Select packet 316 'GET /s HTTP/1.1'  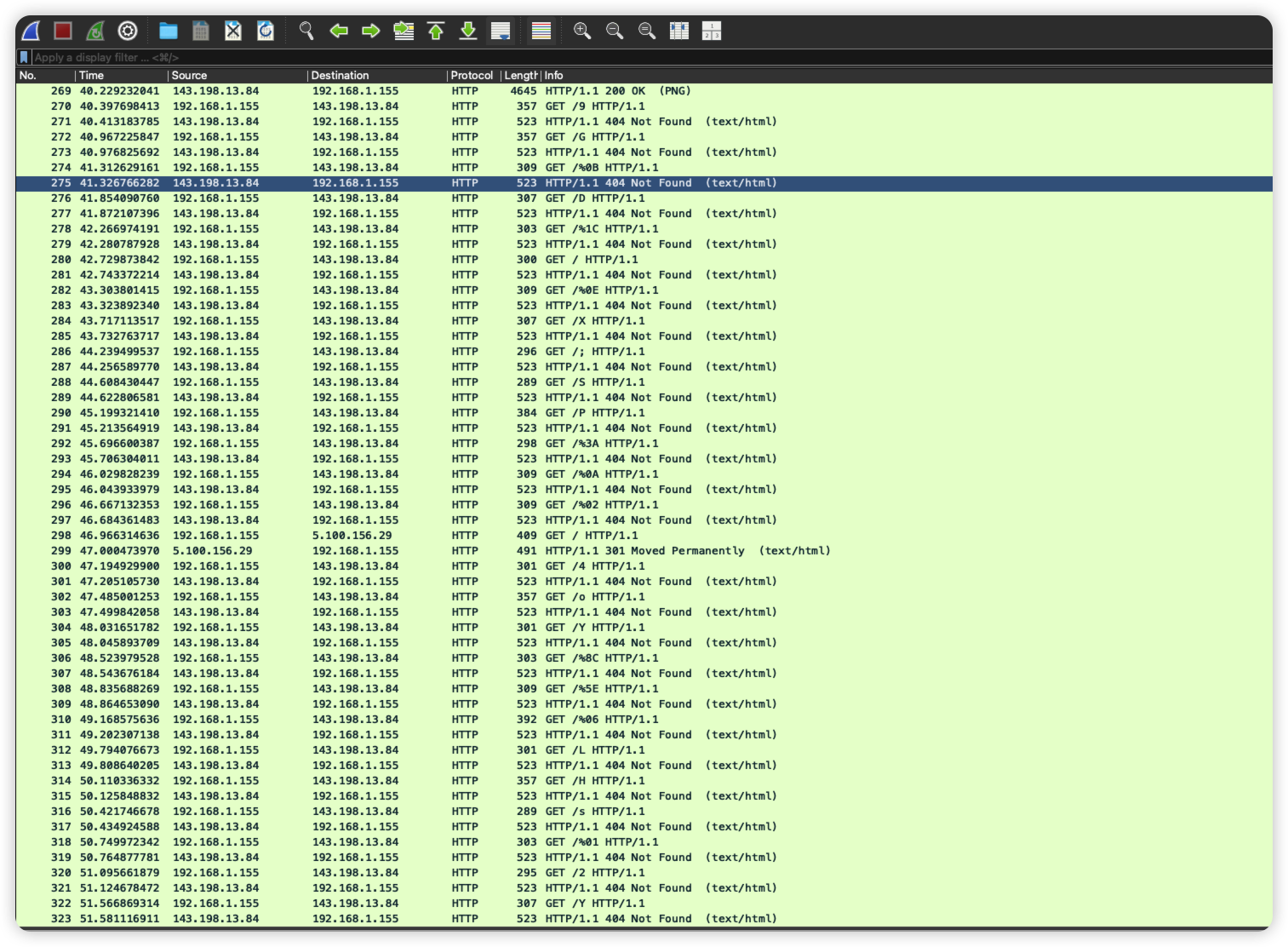click(644, 812)
